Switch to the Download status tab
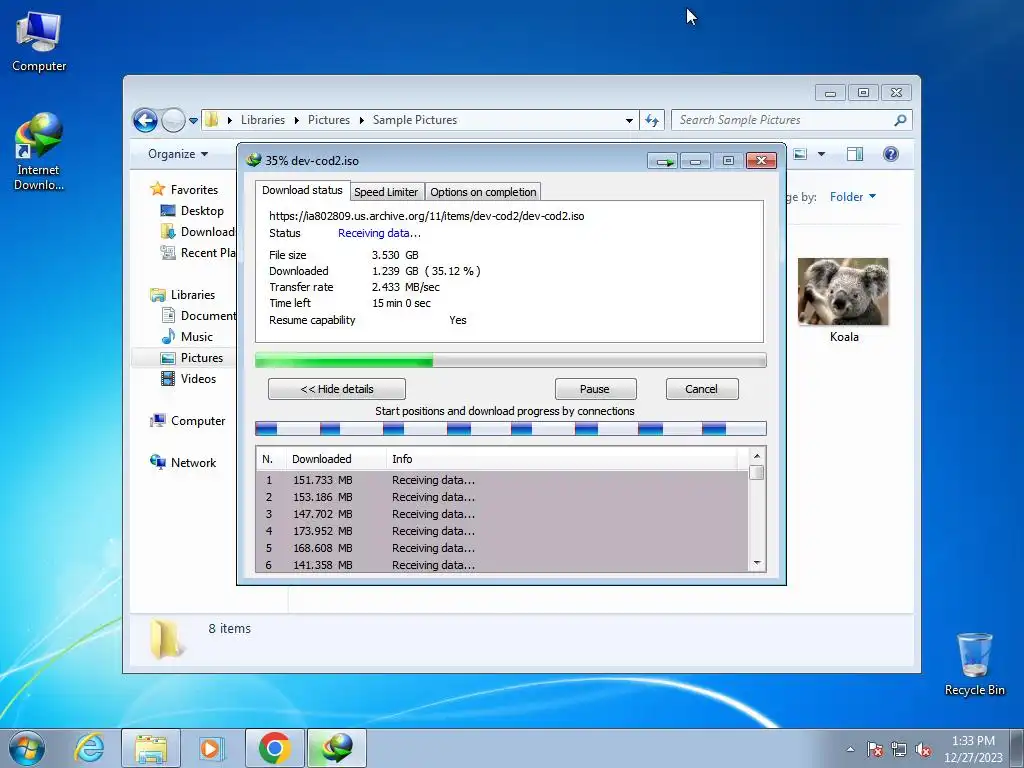Image resolution: width=1024 pixels, height=768 pixels. (x=302, y=190)
